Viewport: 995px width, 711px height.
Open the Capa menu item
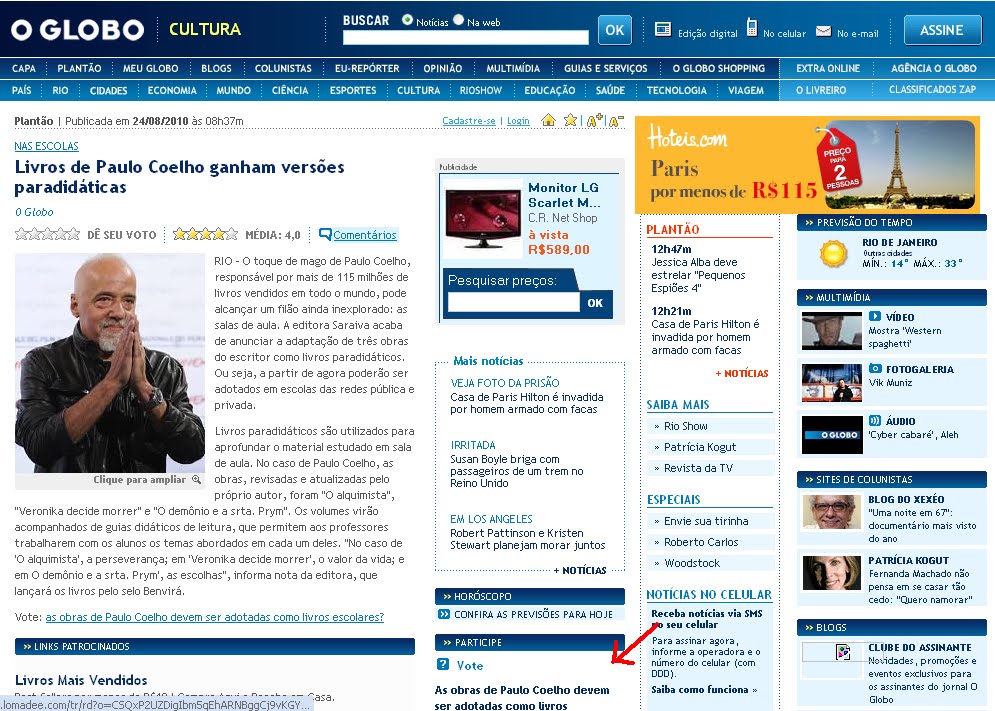24,69
